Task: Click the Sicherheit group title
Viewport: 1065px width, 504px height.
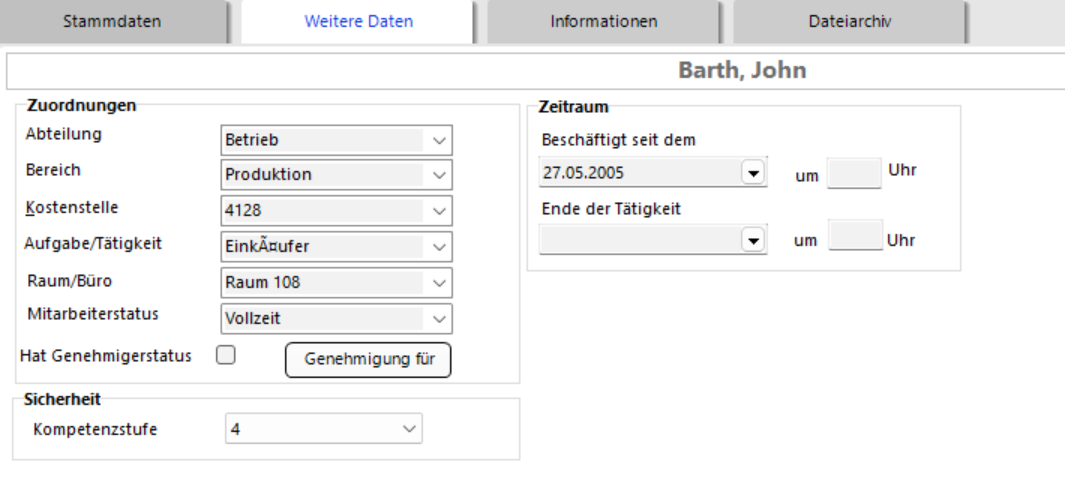Action: [62, 399]
